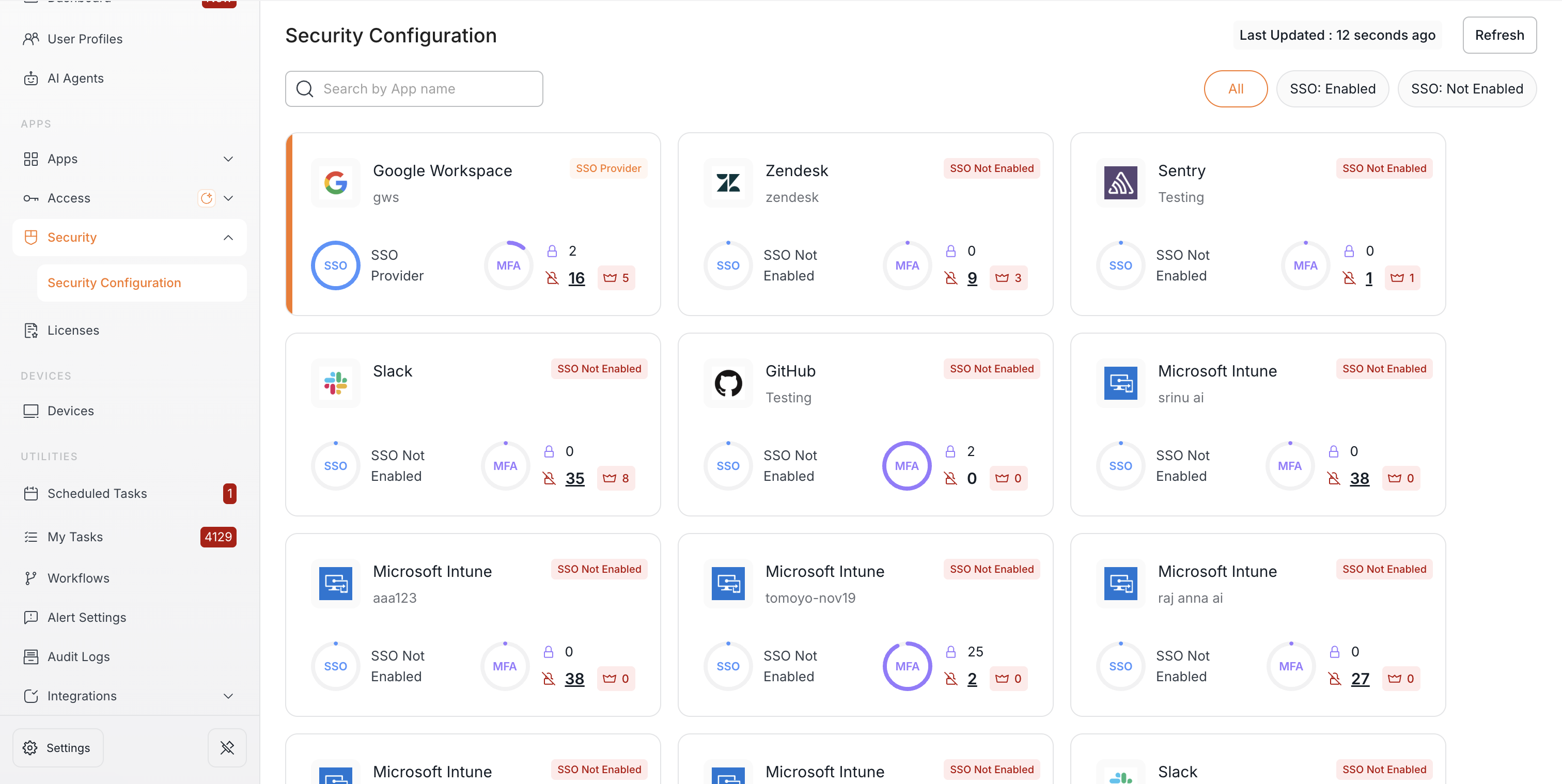Click the Google Workspace logo icon
This screenshot has width=1562, height=784.
tap(335, 182)
